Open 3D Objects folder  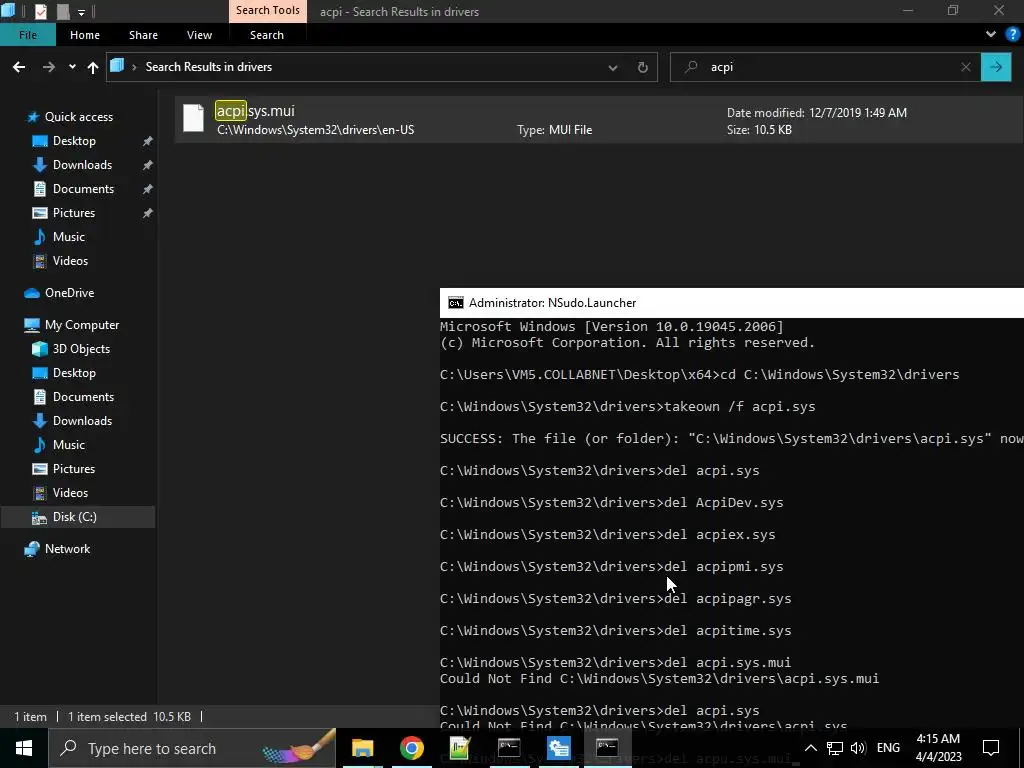tap(81, 349)
